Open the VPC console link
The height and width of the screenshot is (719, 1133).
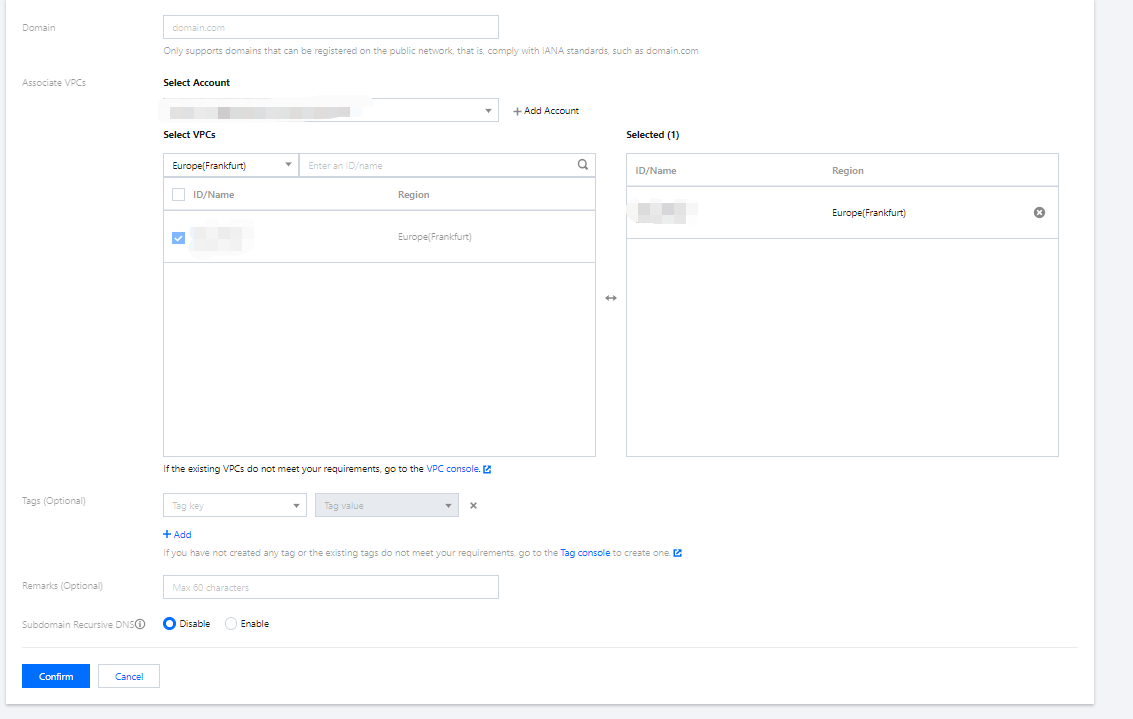click(x=452, y=469)
